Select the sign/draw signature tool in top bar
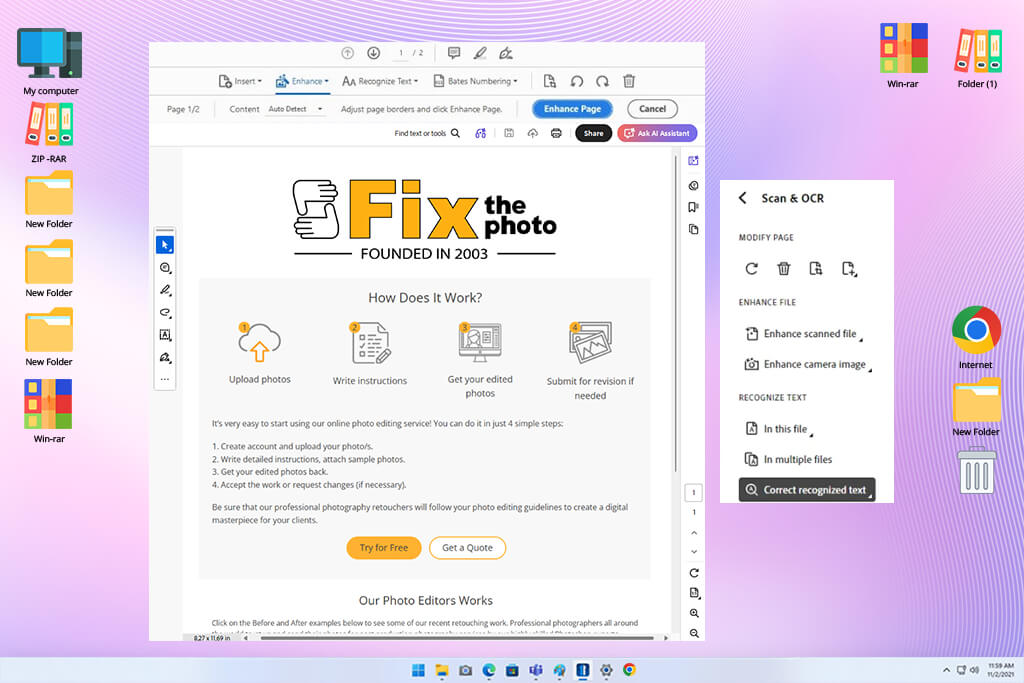This screenshot has height=683, width=1024. [505, 53]
